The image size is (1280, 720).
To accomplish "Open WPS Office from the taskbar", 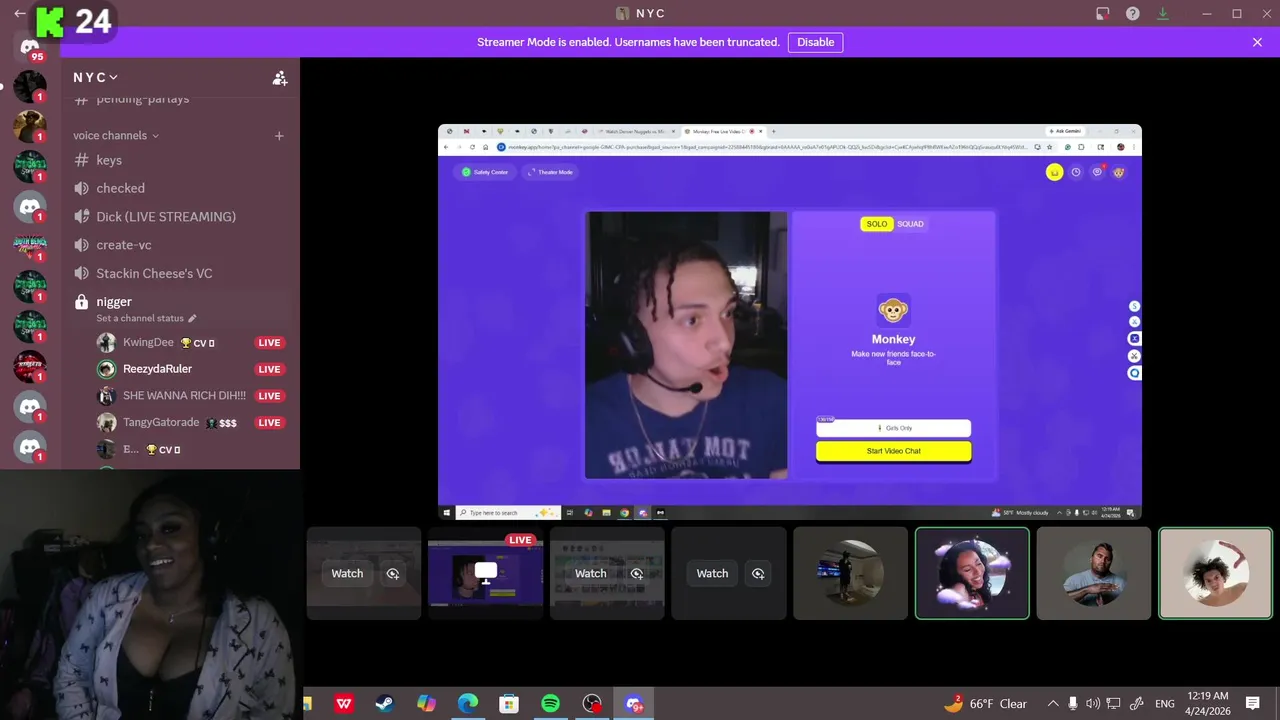I will click(344, 704).
